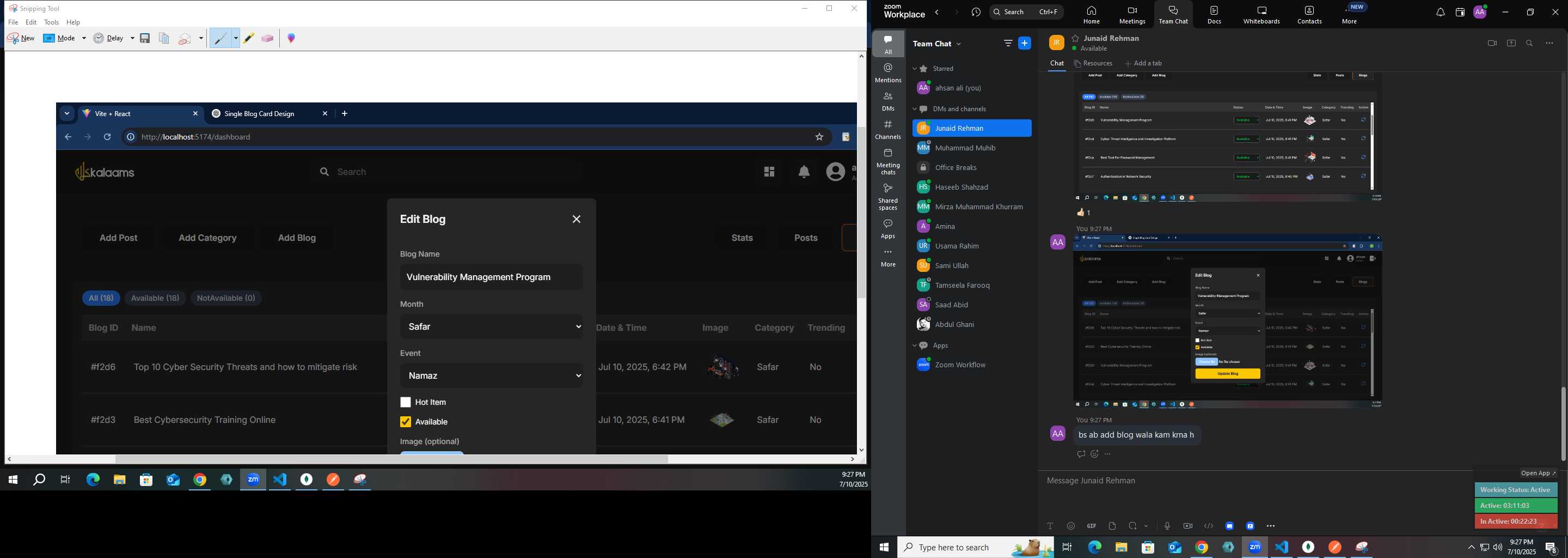Open Meeting chats in Zoom sidebar

tap(888, 161)
